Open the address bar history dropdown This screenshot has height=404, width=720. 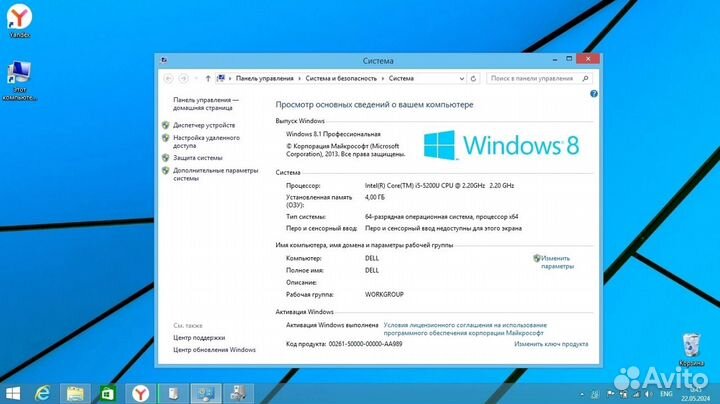point(461,79)
